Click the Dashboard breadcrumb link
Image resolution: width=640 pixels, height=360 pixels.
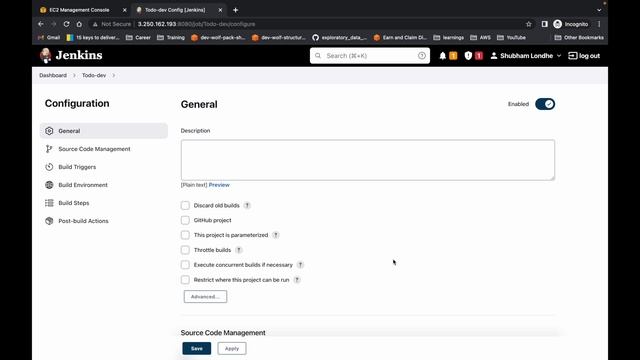click(x=53, y=76)
